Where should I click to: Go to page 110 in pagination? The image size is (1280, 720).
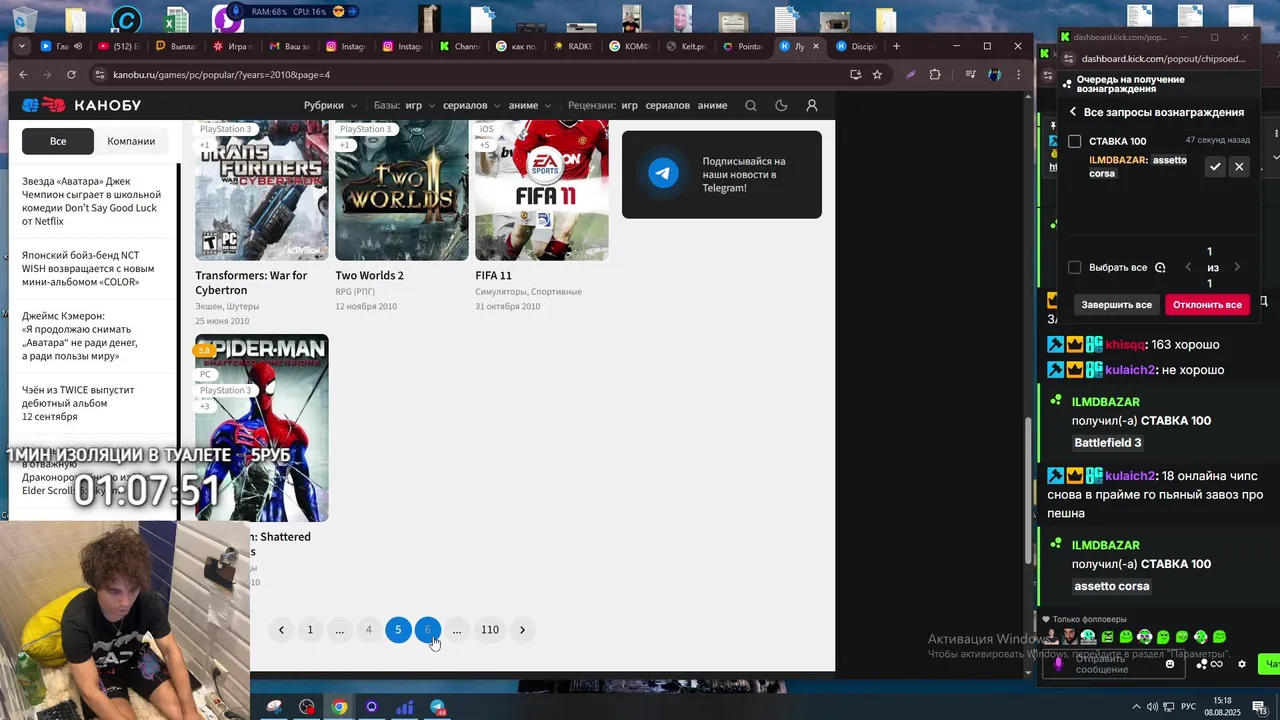pyautogui.click(x=490, y=630)
